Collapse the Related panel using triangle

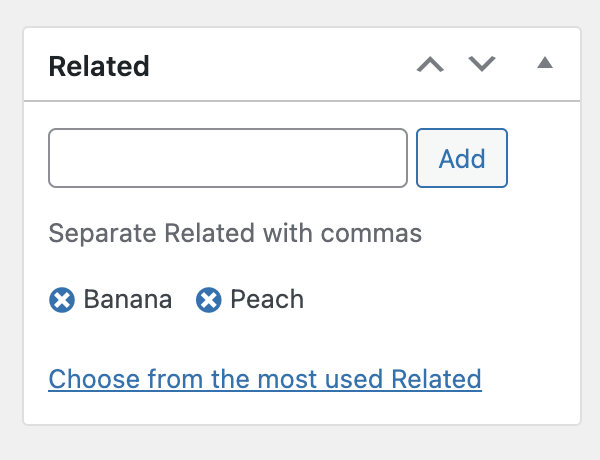545,62
